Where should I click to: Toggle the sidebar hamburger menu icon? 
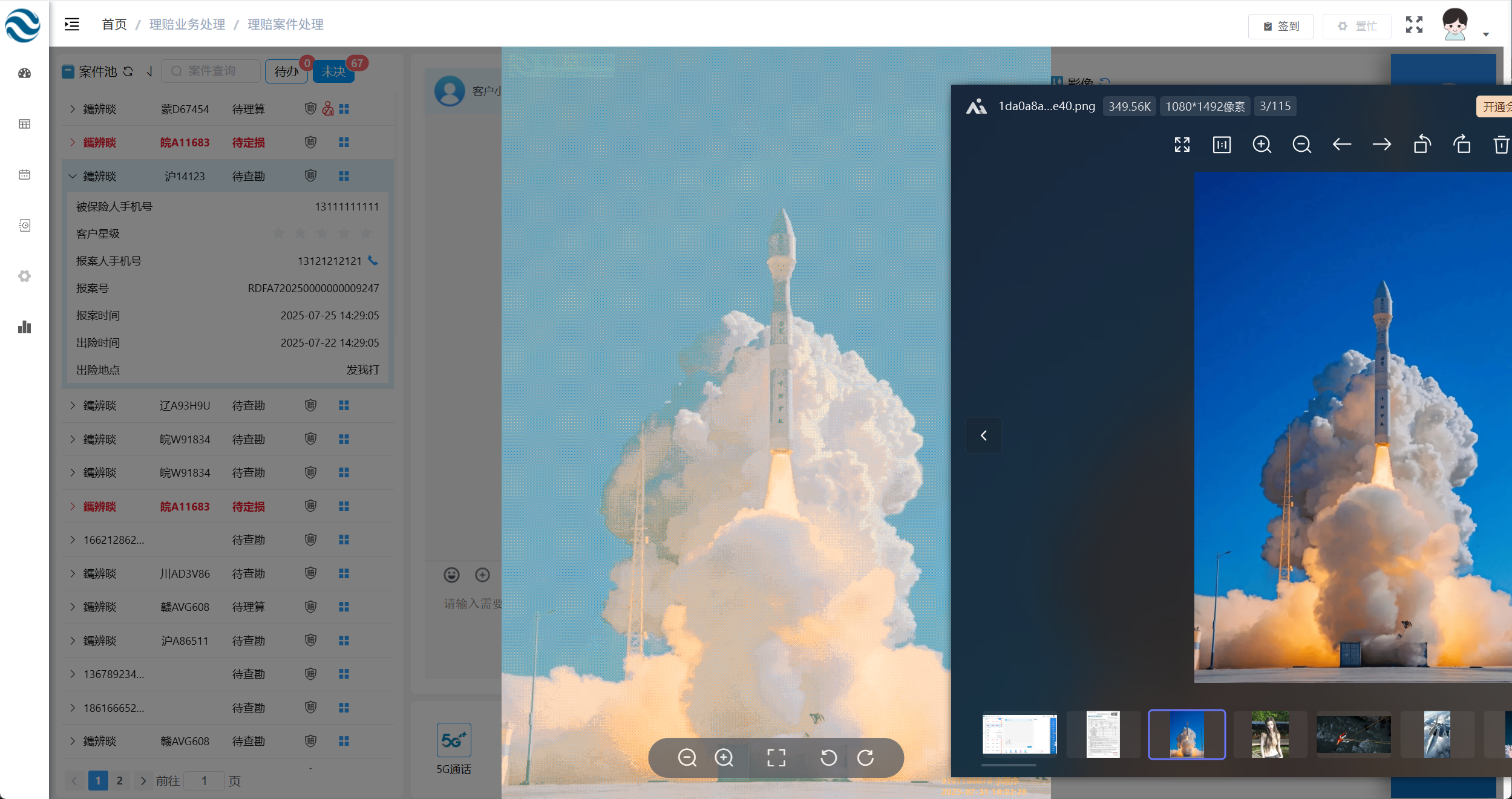(72, 24)
